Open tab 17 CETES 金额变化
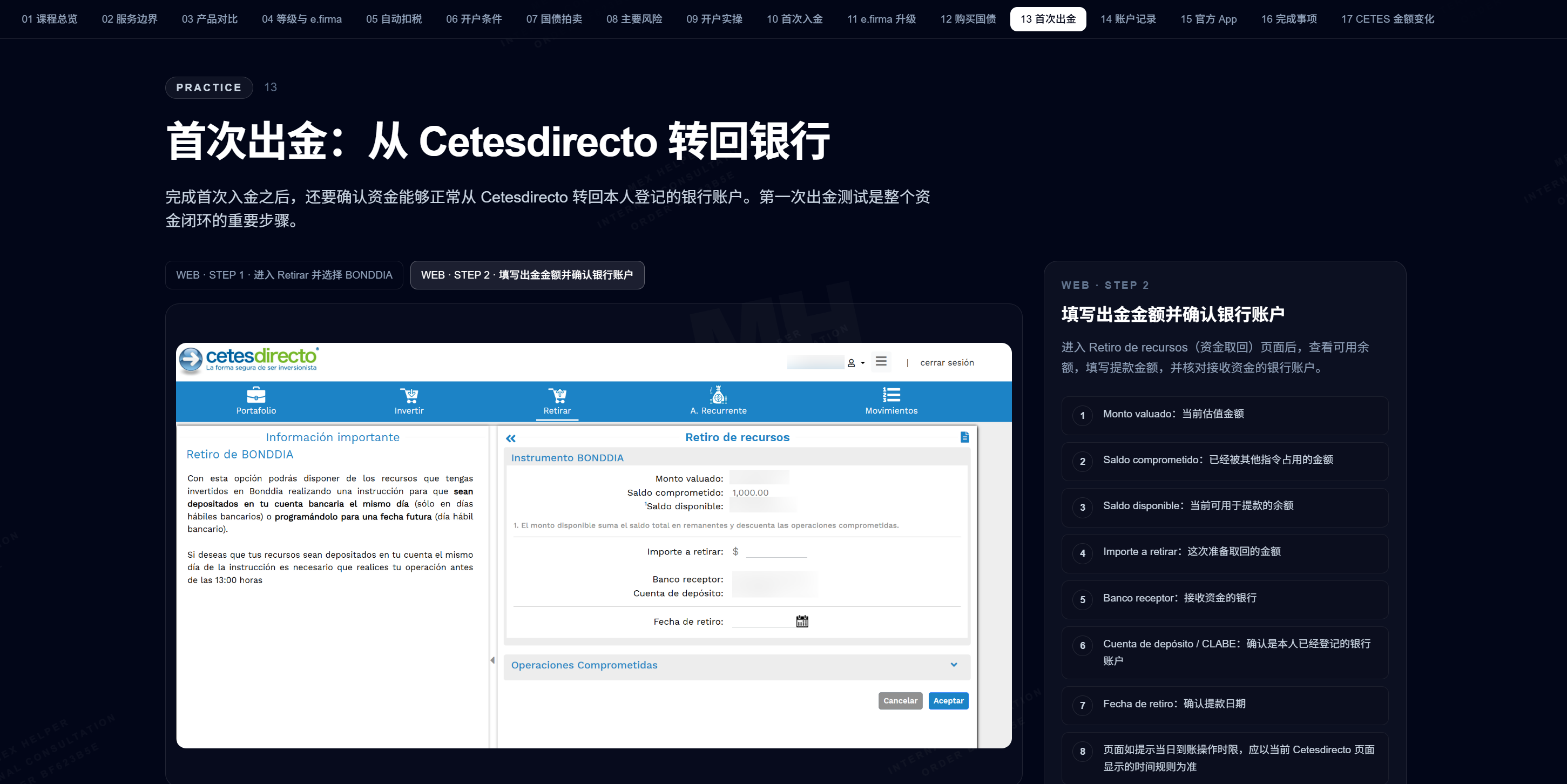The width and height of the screenshot is (1567, 784). pyautogui.click(x=1388, y=19)
